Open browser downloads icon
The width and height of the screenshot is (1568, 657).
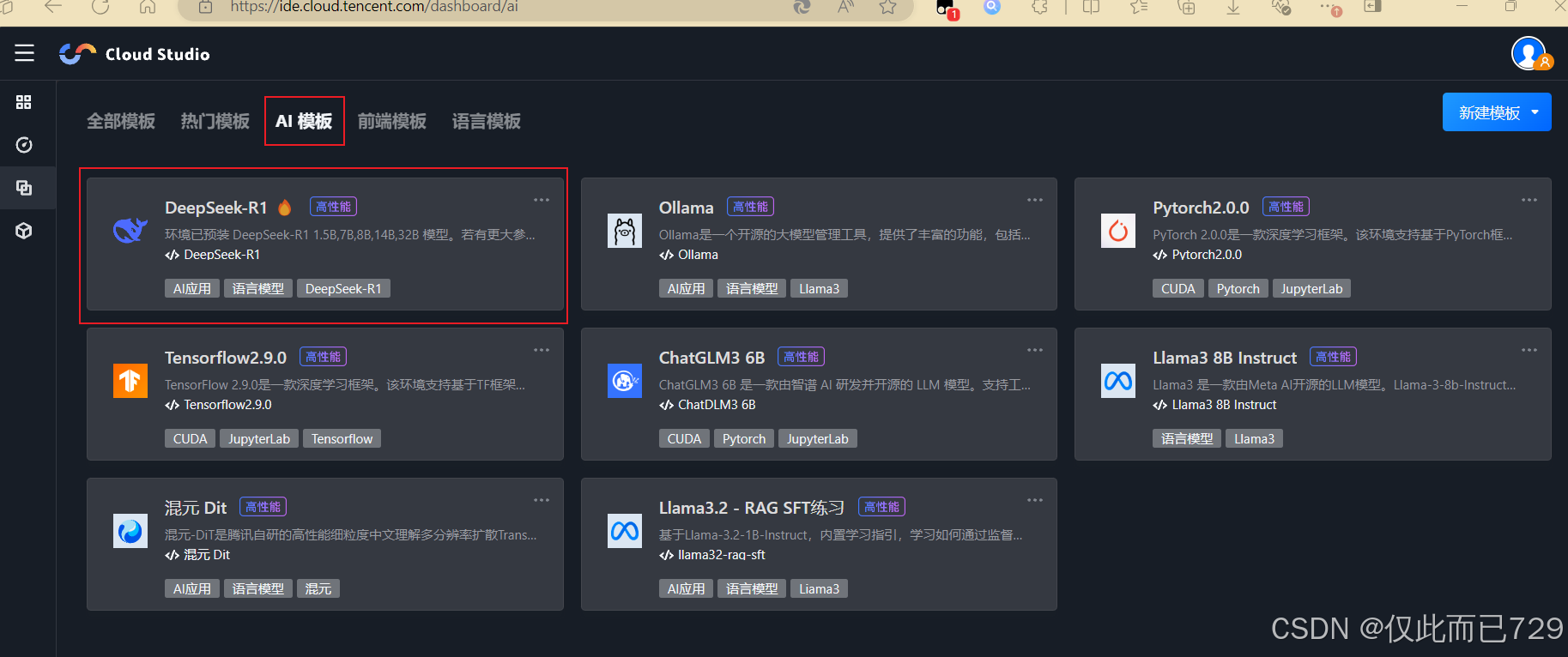(1233, 7)
